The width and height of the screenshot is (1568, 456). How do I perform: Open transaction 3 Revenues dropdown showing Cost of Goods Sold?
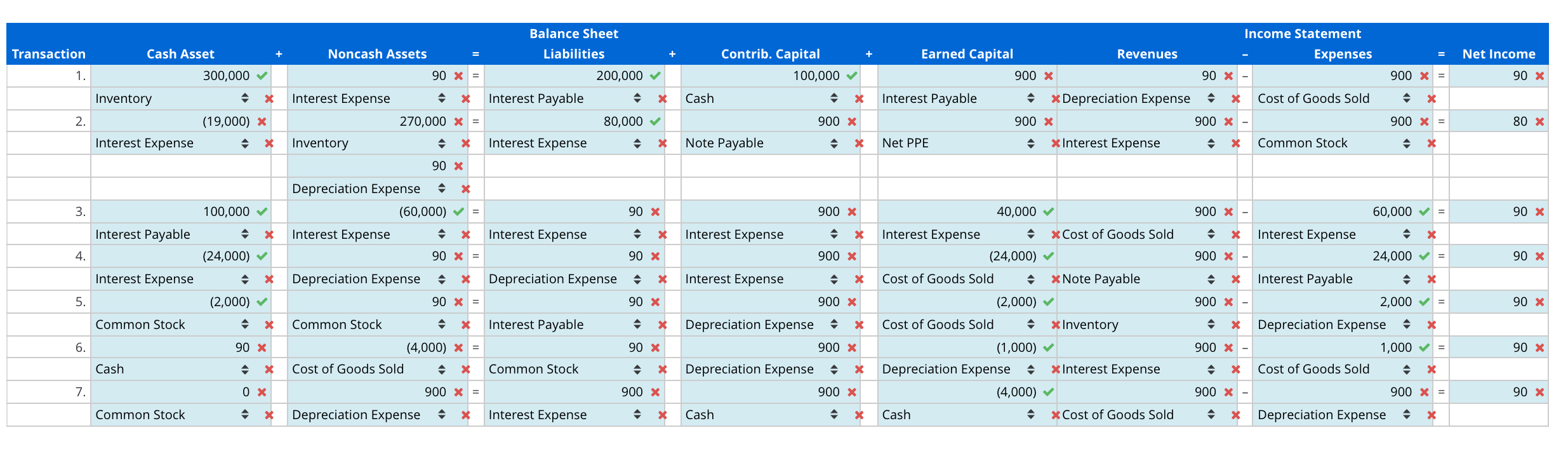[1139, 234]
